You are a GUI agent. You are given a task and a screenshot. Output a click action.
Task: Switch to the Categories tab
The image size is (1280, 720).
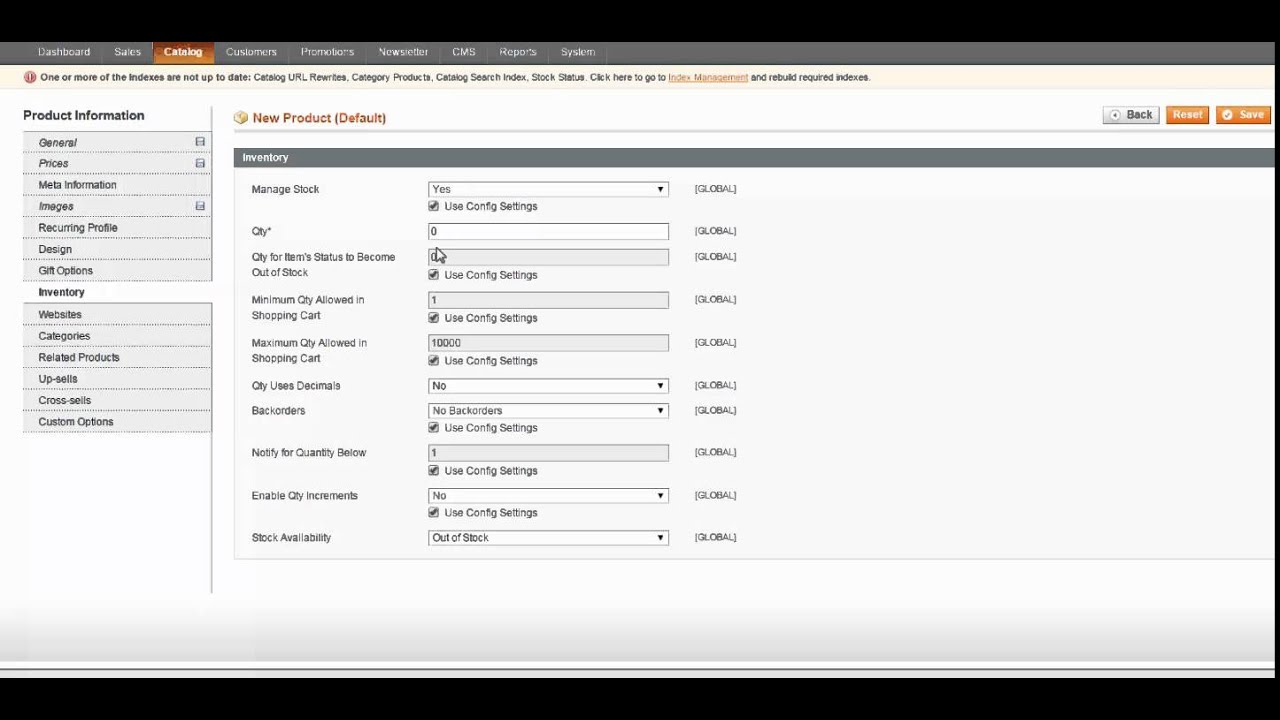[117, 336]
